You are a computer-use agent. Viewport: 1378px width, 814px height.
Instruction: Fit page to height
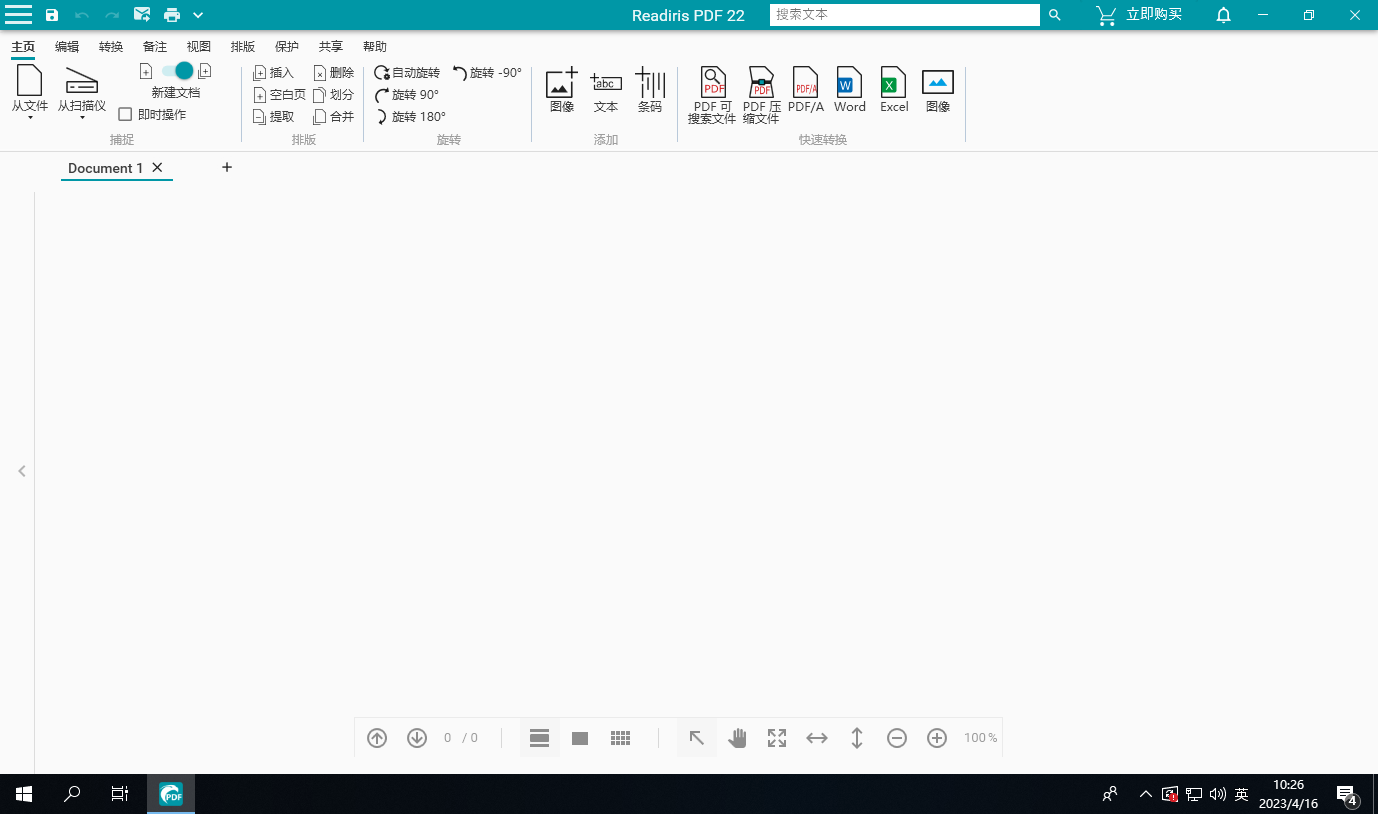[x=857, y=738]
